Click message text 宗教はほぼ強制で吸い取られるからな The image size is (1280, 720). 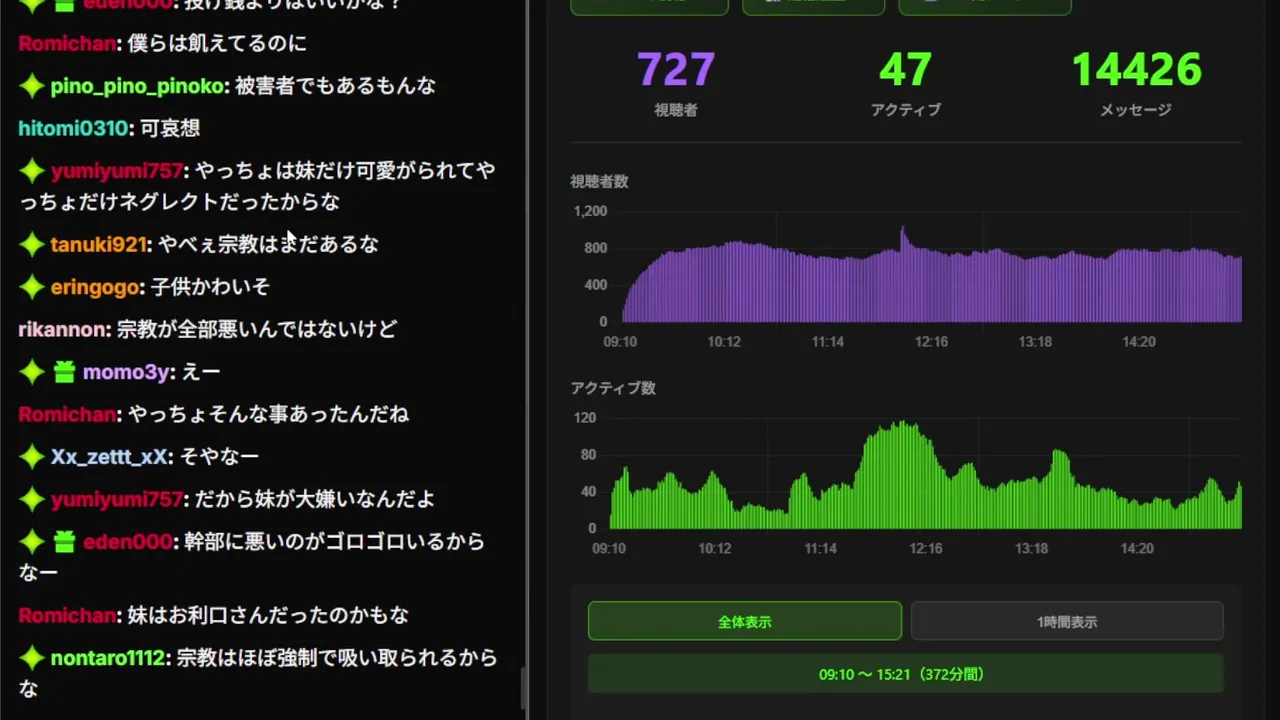coord(258,673)
